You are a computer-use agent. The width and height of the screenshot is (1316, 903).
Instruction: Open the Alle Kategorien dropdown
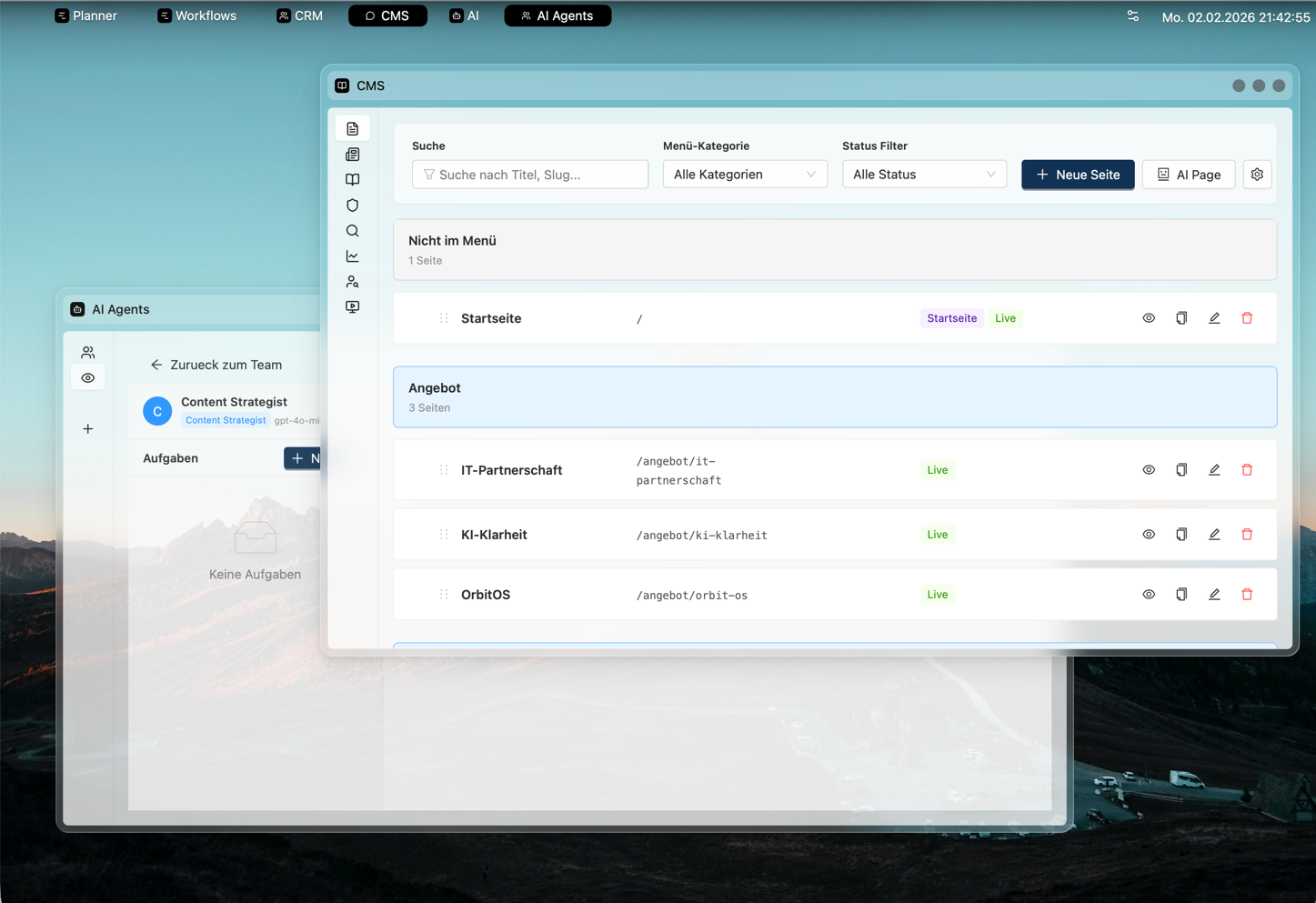pyautogui.click(x=744, y=175)
